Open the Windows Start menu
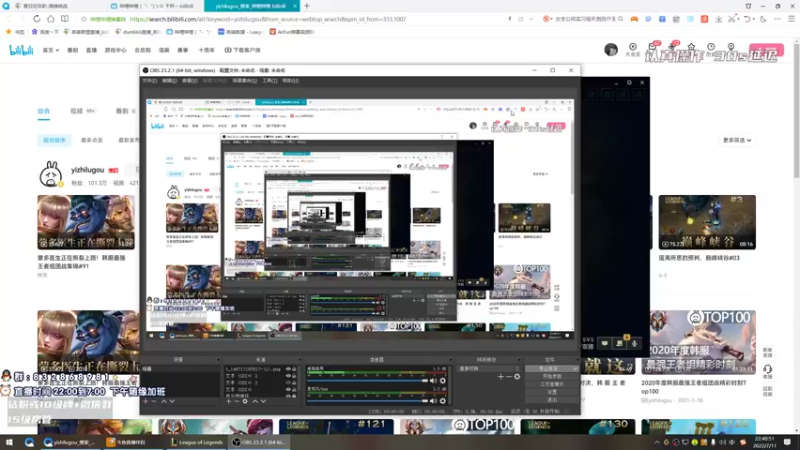Viewport: 800px width, 450px height. [x=9, y=442]
